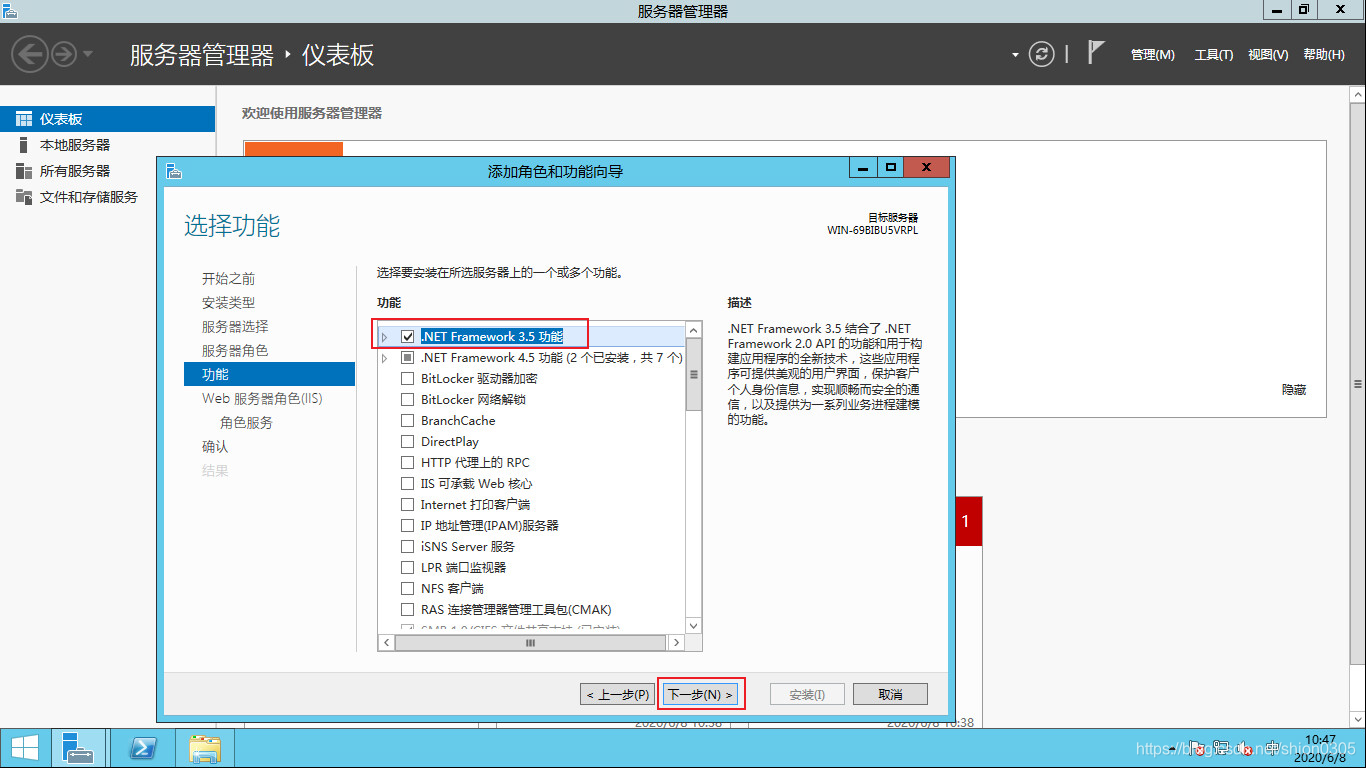
Task: Go to Web 服务器角色(IIS) step
Action: [x=262, y=399]
